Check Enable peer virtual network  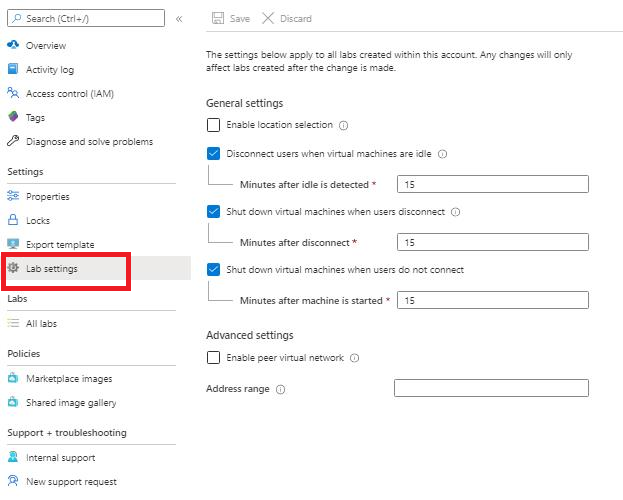coord(213,358)
